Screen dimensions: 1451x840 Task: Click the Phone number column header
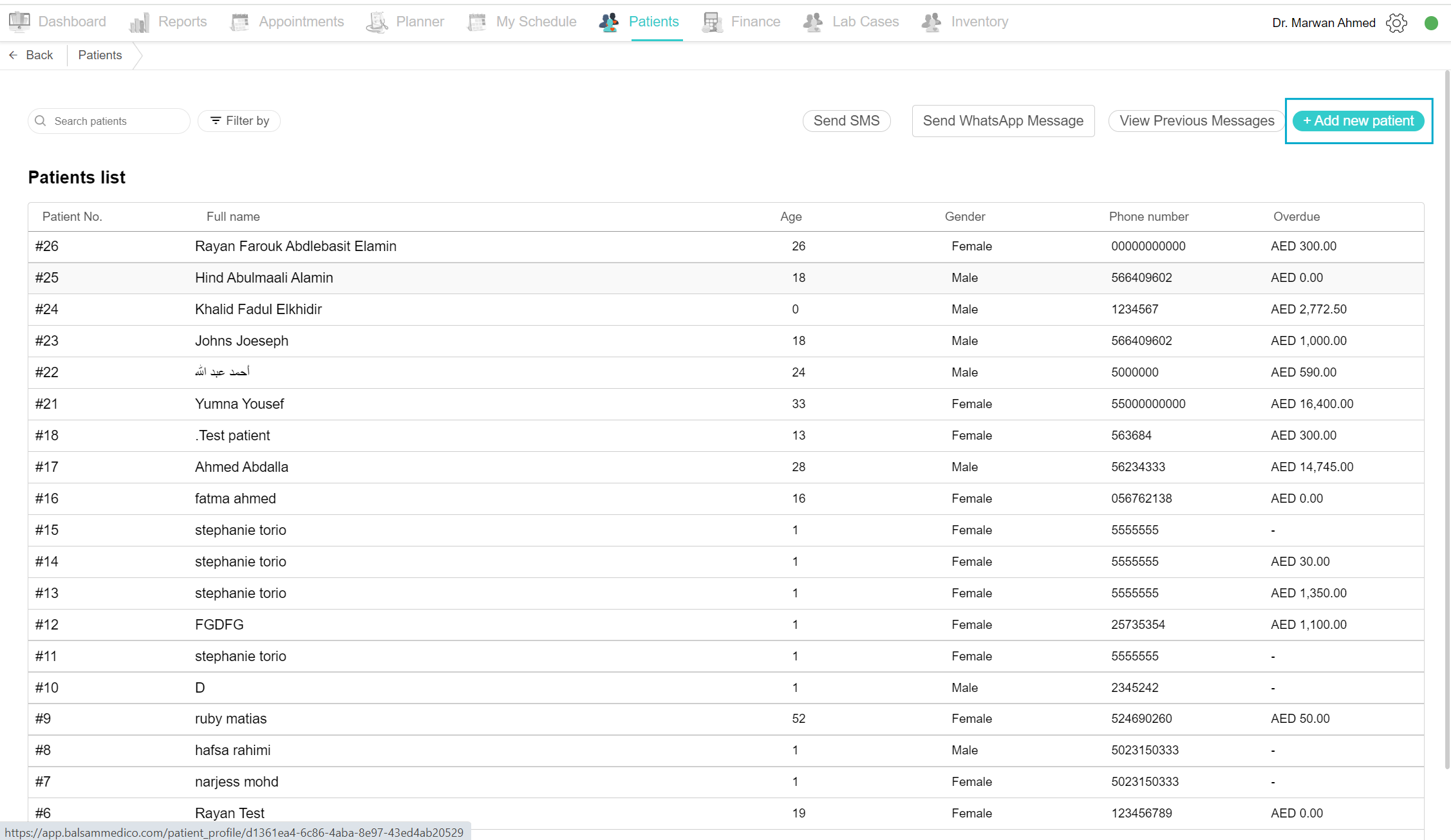pos(1148,217)
